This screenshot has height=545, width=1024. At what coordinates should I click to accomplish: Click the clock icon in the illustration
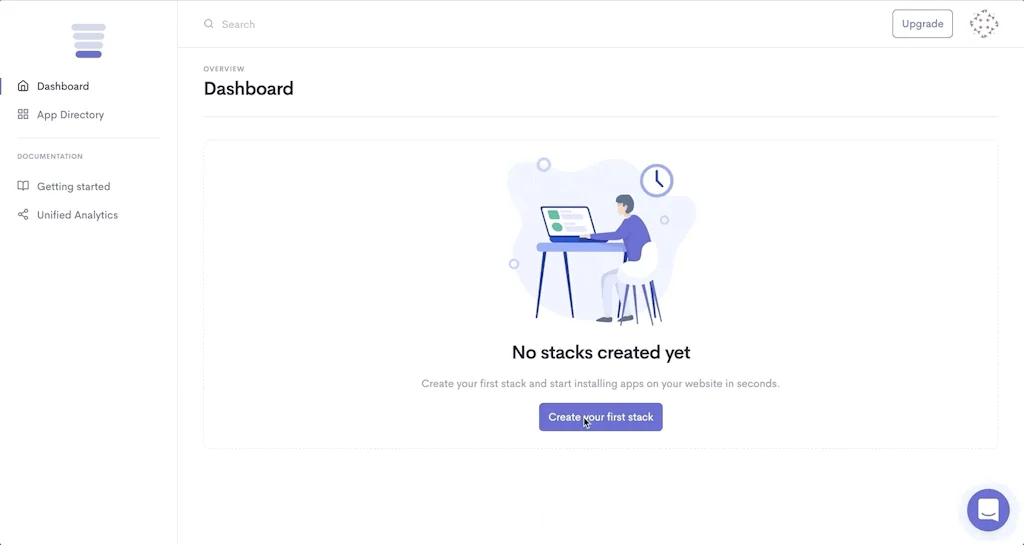[x=657, y=180]
